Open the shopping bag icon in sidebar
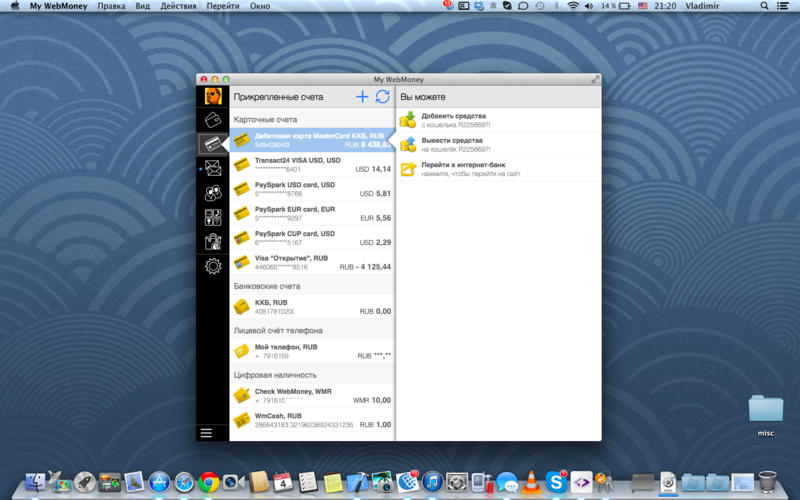Screen dimensions: 800x500 (213, 241)
